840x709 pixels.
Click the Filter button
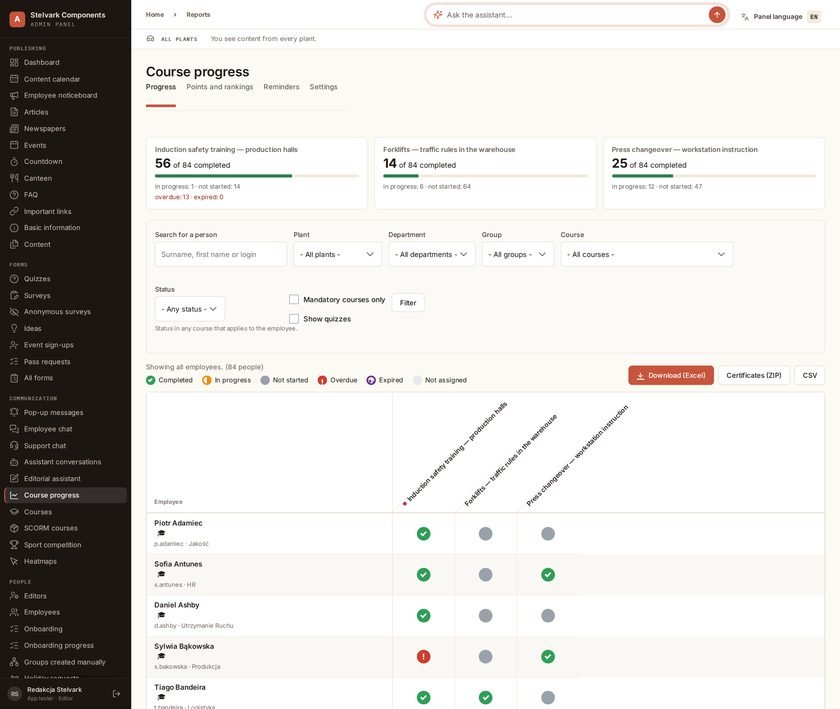click(x=408, y=303)
